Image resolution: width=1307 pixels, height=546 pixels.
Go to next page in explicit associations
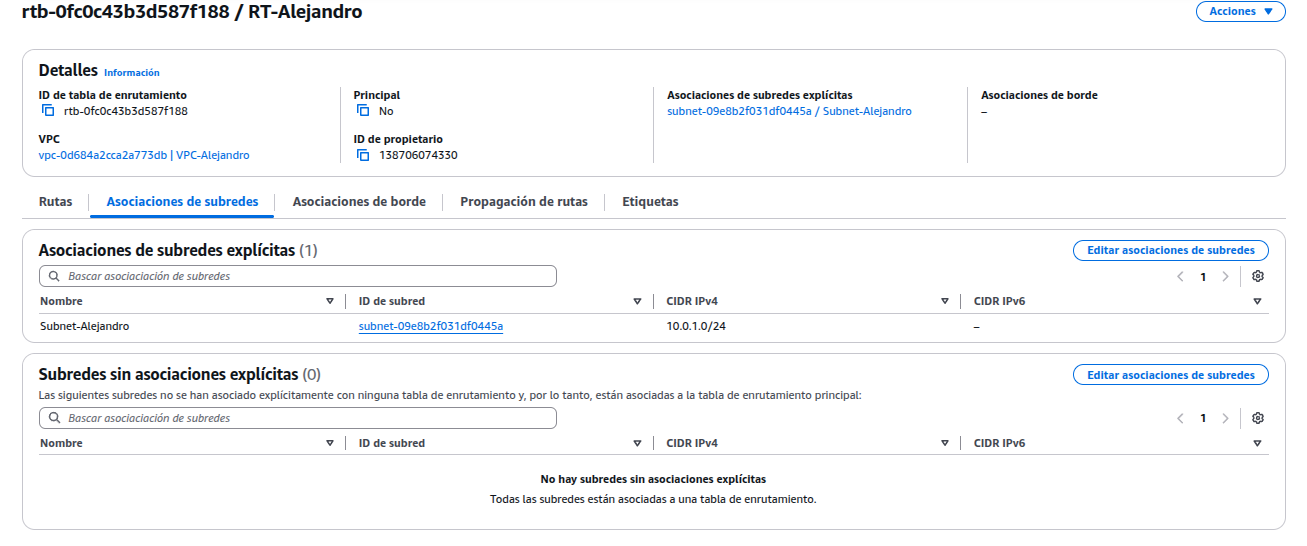point(1225,277)
